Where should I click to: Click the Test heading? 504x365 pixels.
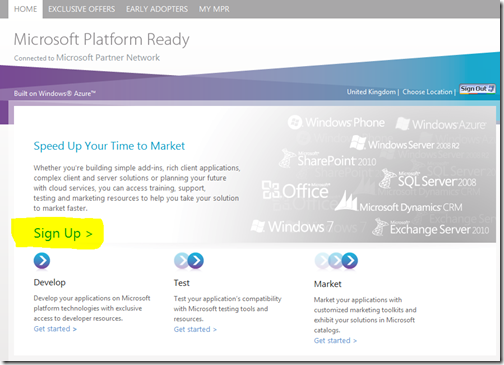point(182,283)
